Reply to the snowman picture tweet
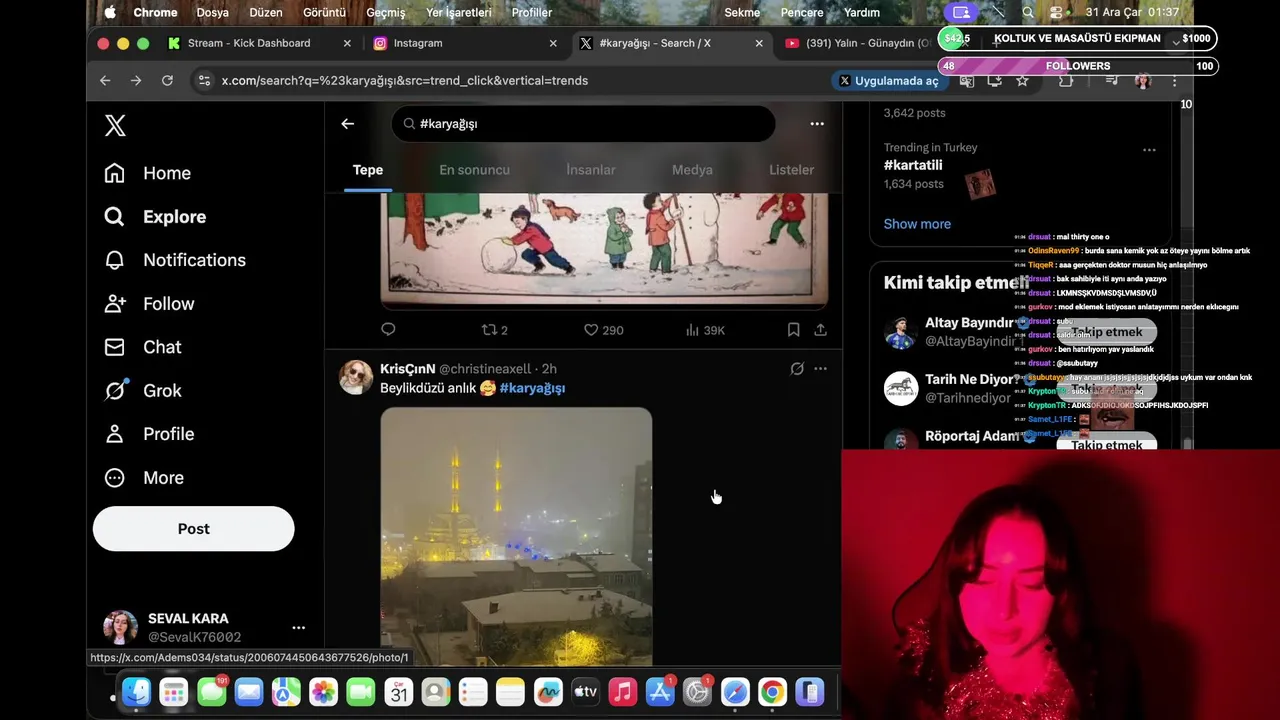The image size is (1280, 720). pos(388,329)
